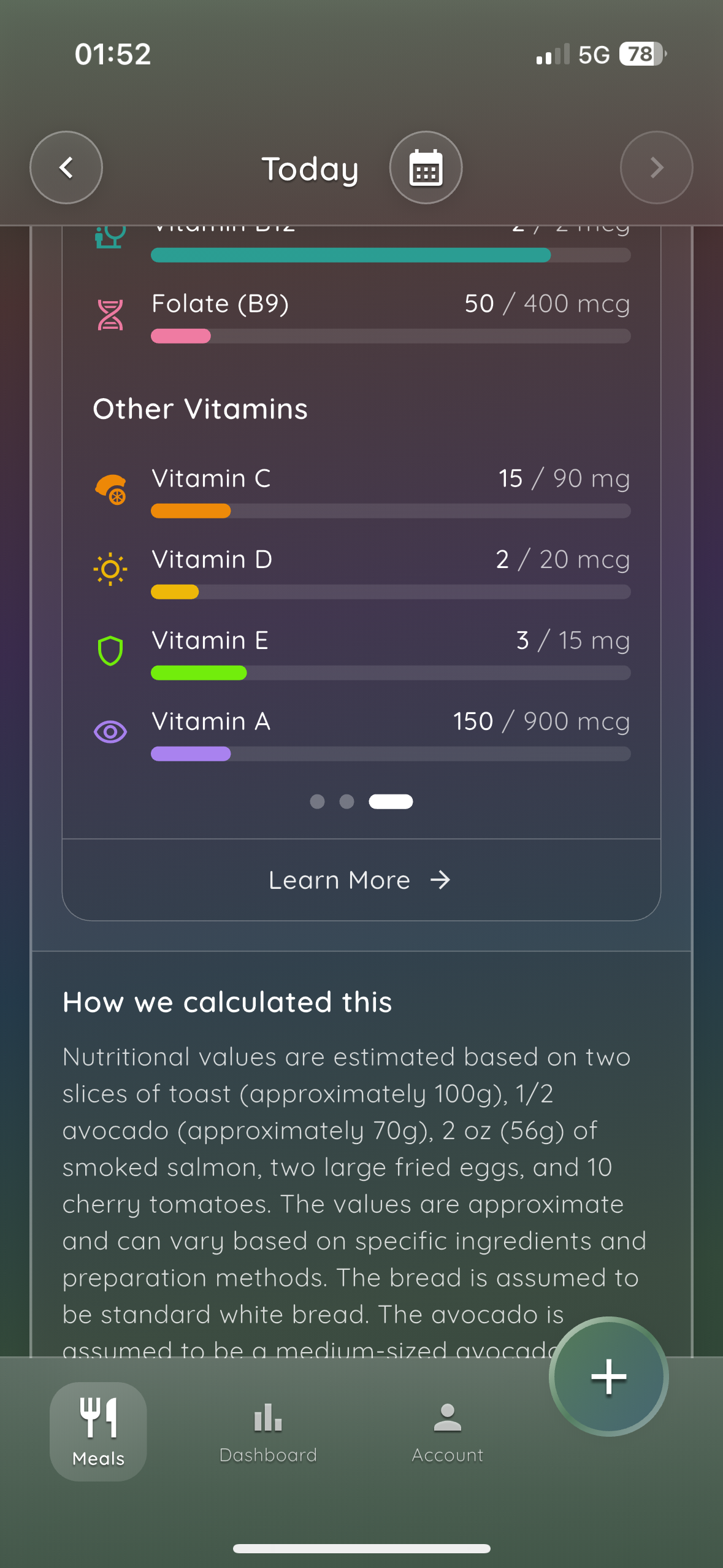Go back to previous day
723x1568 pixels.
click(x=66, y=167)
